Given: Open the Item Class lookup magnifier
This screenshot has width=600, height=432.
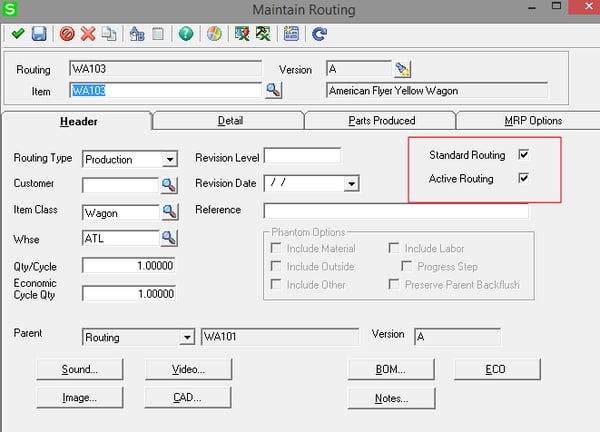Looking at the screenshot, I should (x=169, y=212).
